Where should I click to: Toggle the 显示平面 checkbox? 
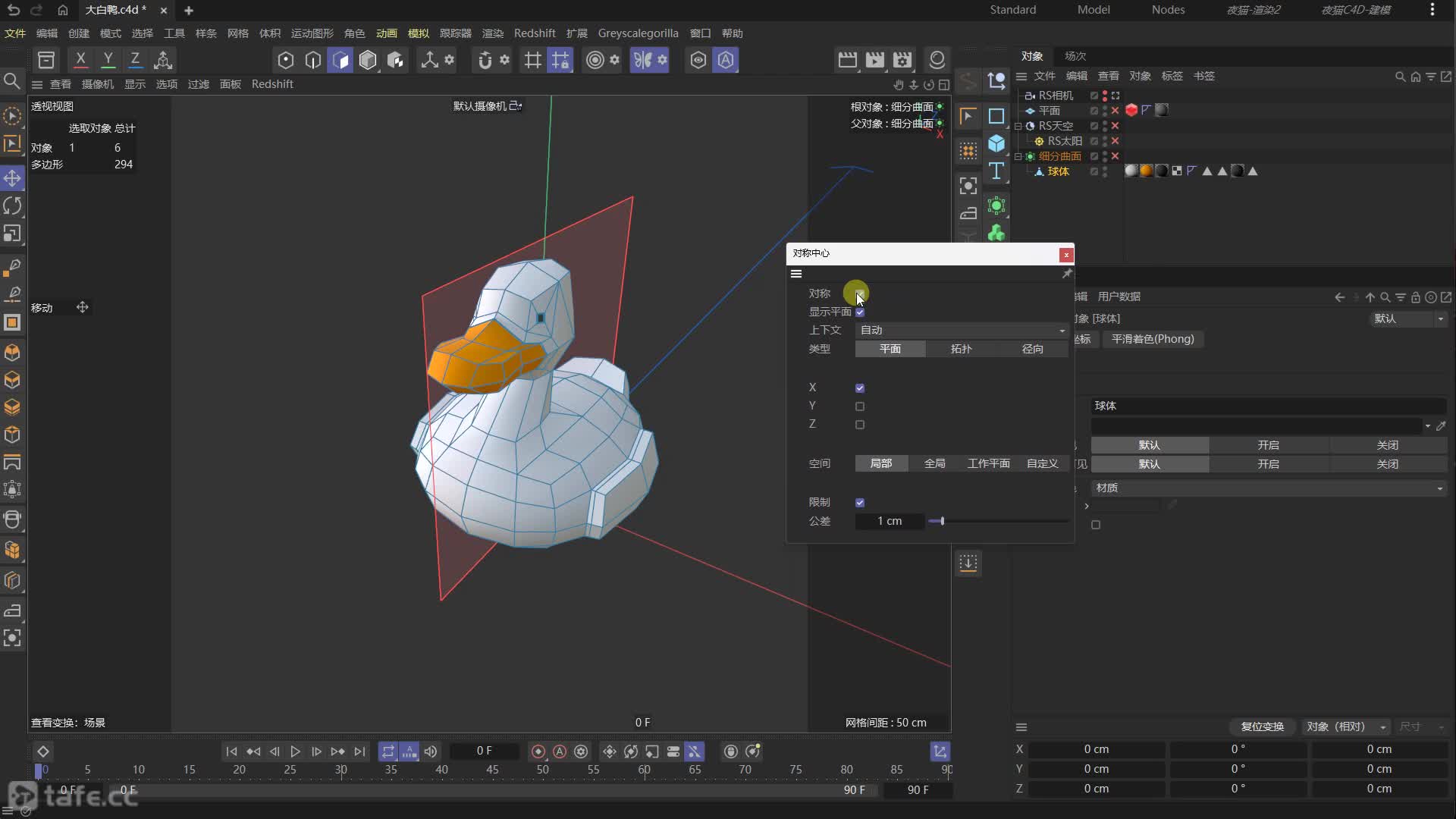(x=859, y=312)
